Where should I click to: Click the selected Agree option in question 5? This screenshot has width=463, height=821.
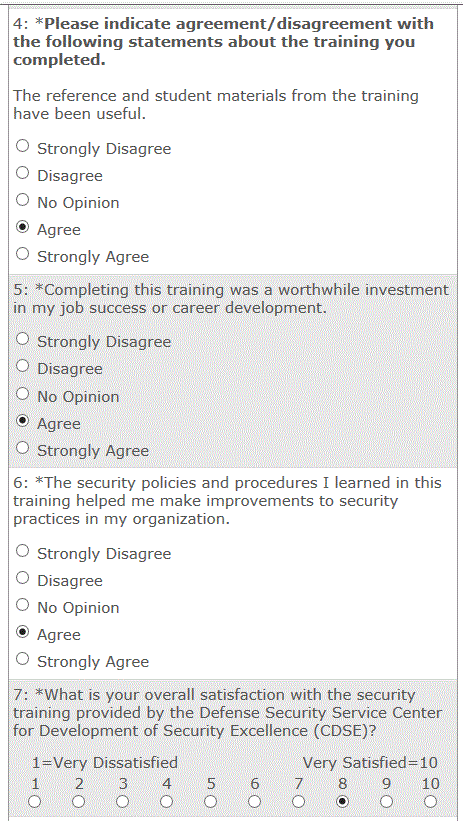23,421
